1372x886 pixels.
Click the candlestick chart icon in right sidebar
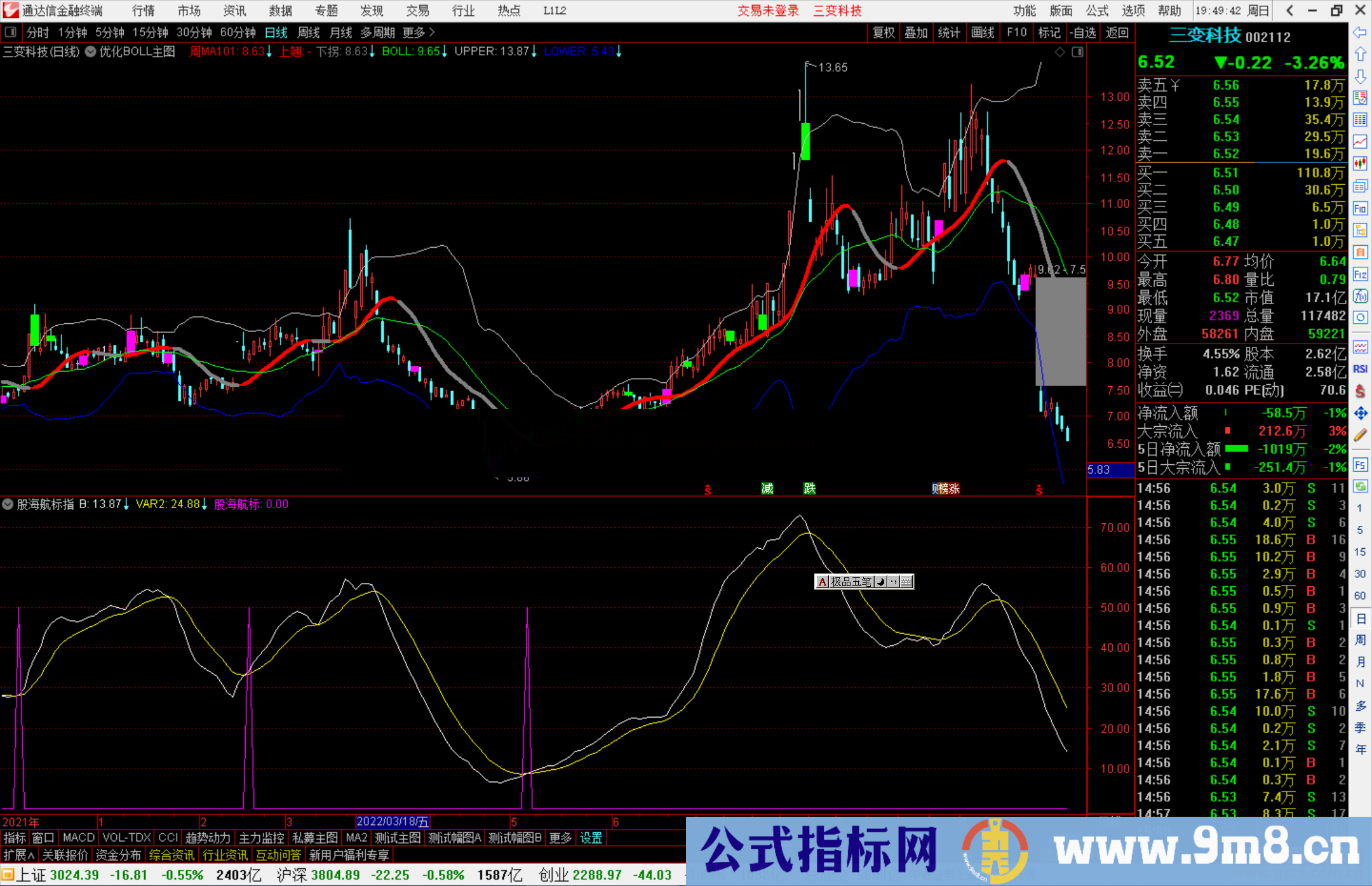pos(1361,164)
